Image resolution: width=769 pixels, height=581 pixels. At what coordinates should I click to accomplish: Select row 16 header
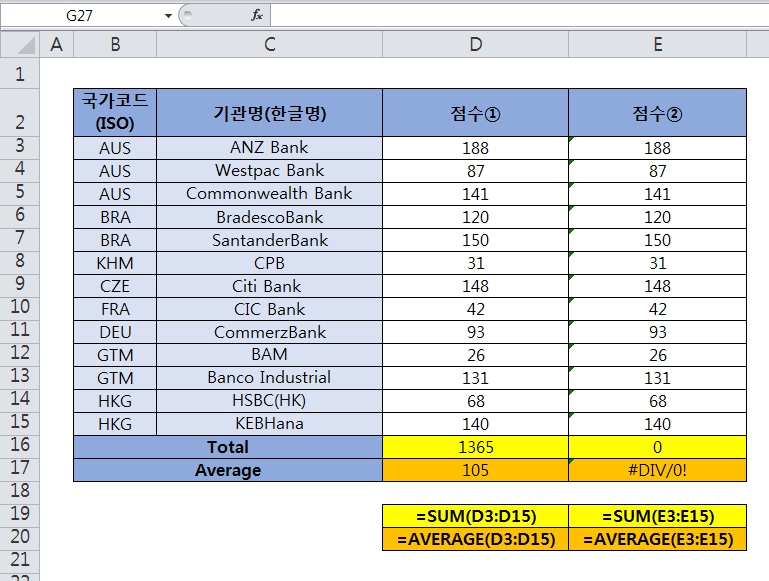(20, 445)
